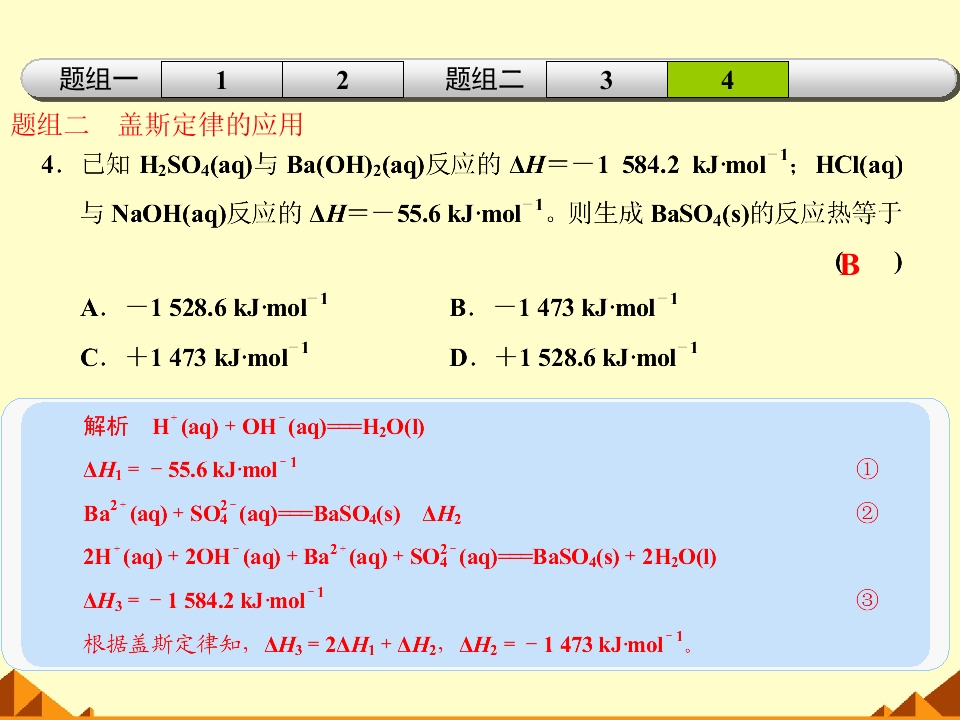Select the green highlighted tab 4
The height and width of the screenshot is (720, 960).
coord(727,80)
